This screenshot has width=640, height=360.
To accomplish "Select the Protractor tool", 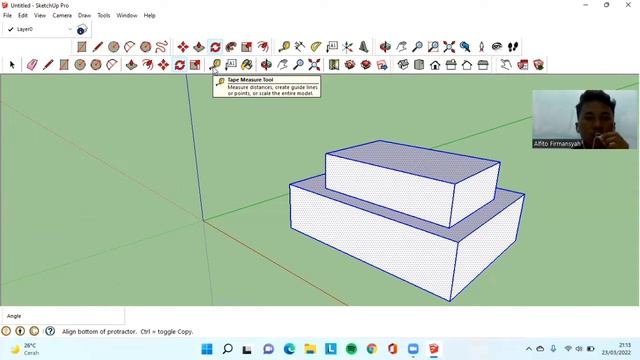I will 316,47.
